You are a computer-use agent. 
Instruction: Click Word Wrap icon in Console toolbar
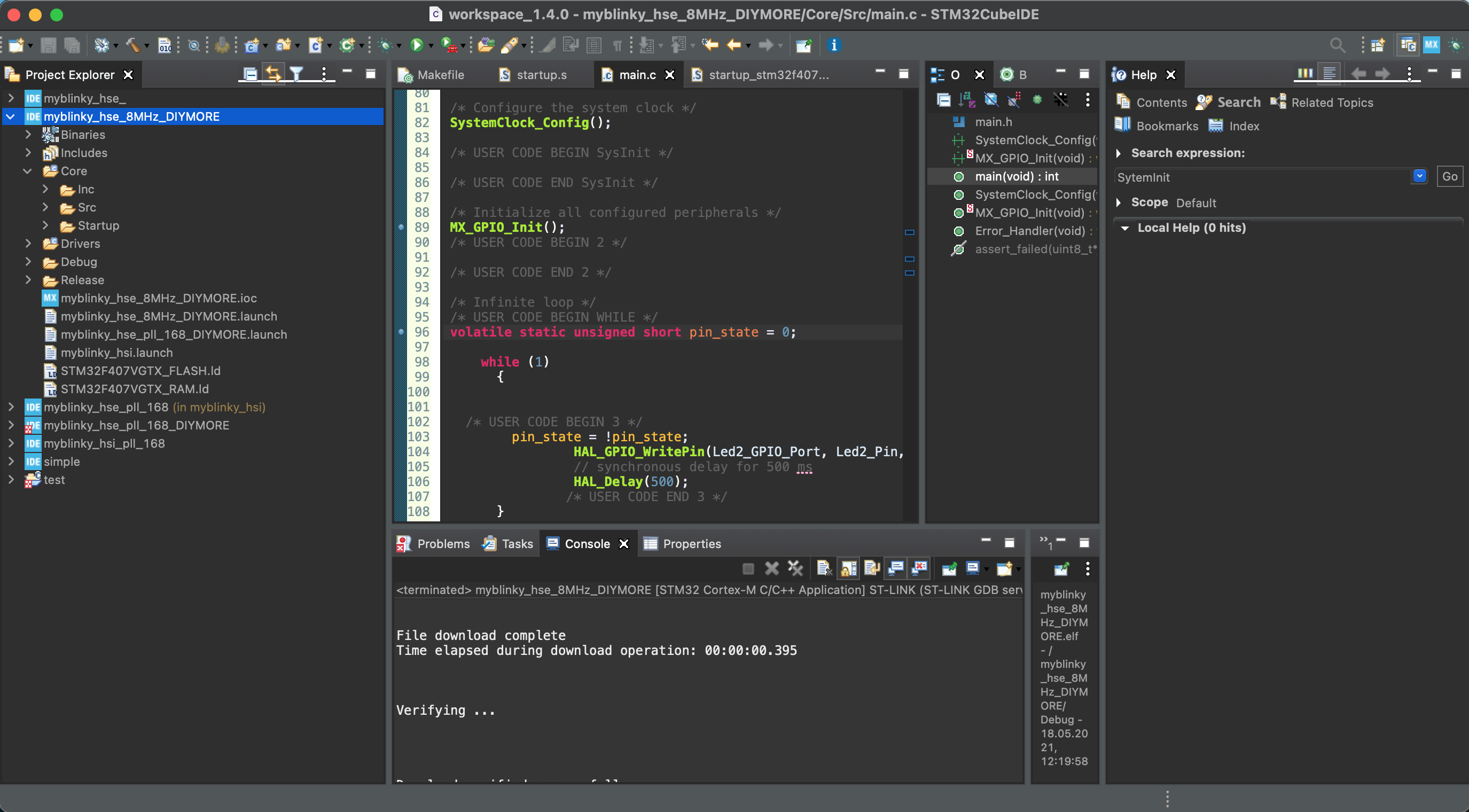(x=872, y=568)
